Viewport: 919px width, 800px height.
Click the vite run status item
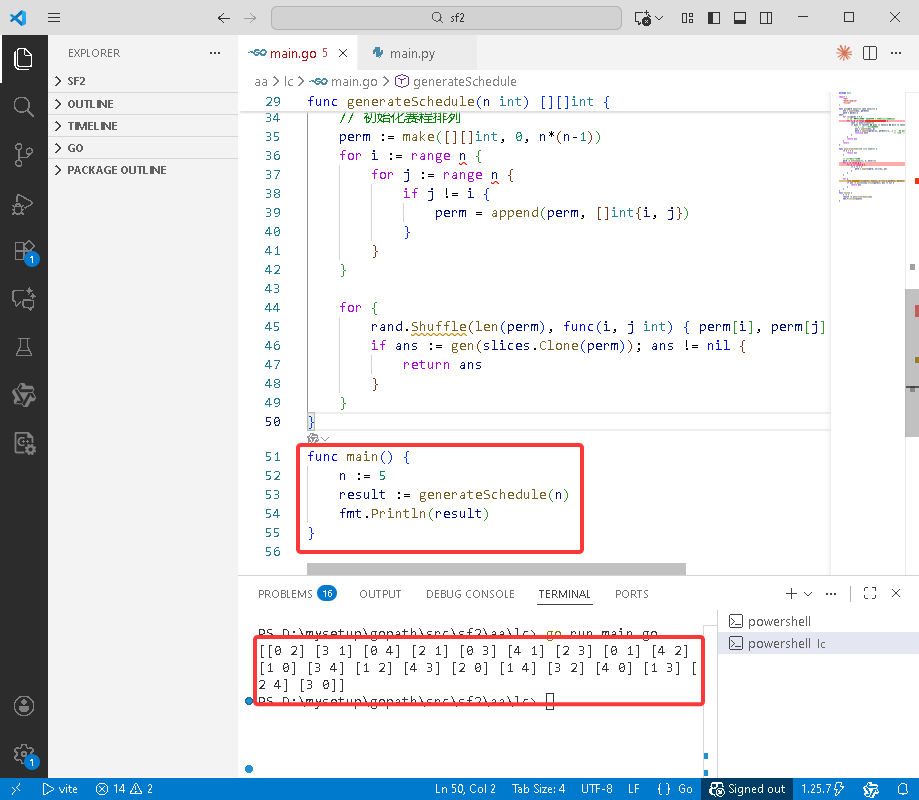(60, 789)
